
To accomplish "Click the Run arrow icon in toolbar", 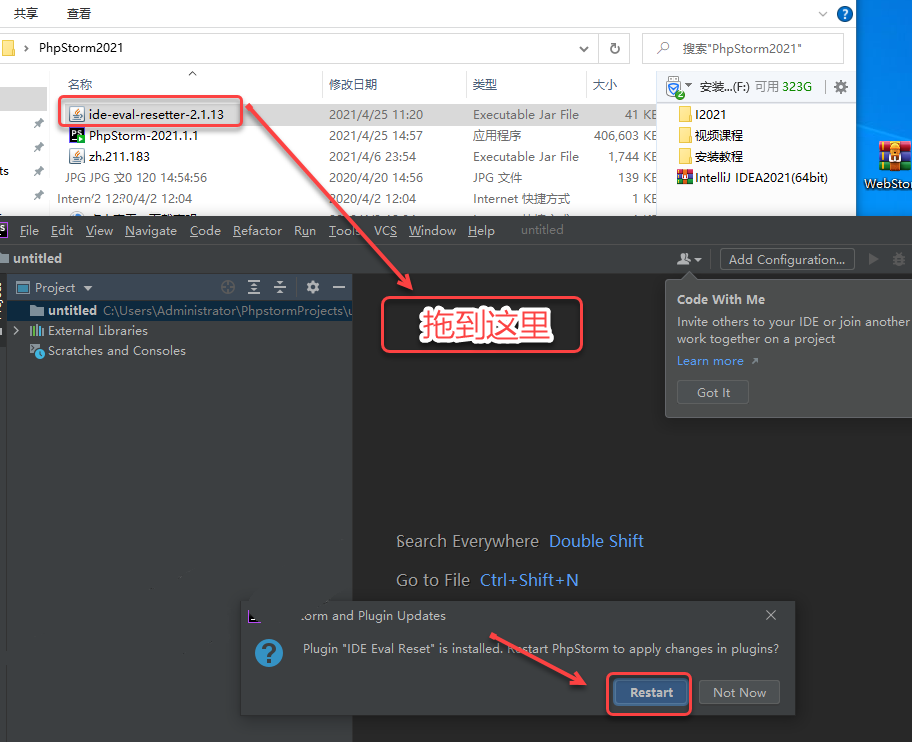I will coord(873,259).
